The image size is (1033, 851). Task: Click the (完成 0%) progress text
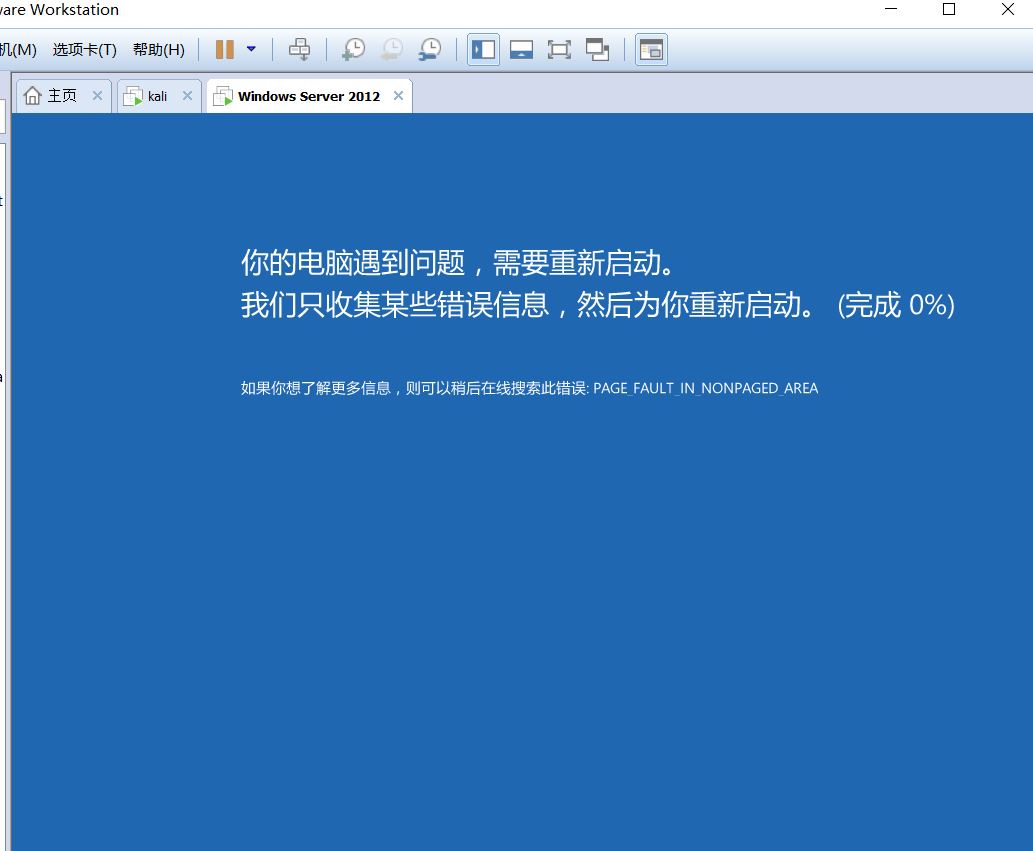click(x=896, y=305)
